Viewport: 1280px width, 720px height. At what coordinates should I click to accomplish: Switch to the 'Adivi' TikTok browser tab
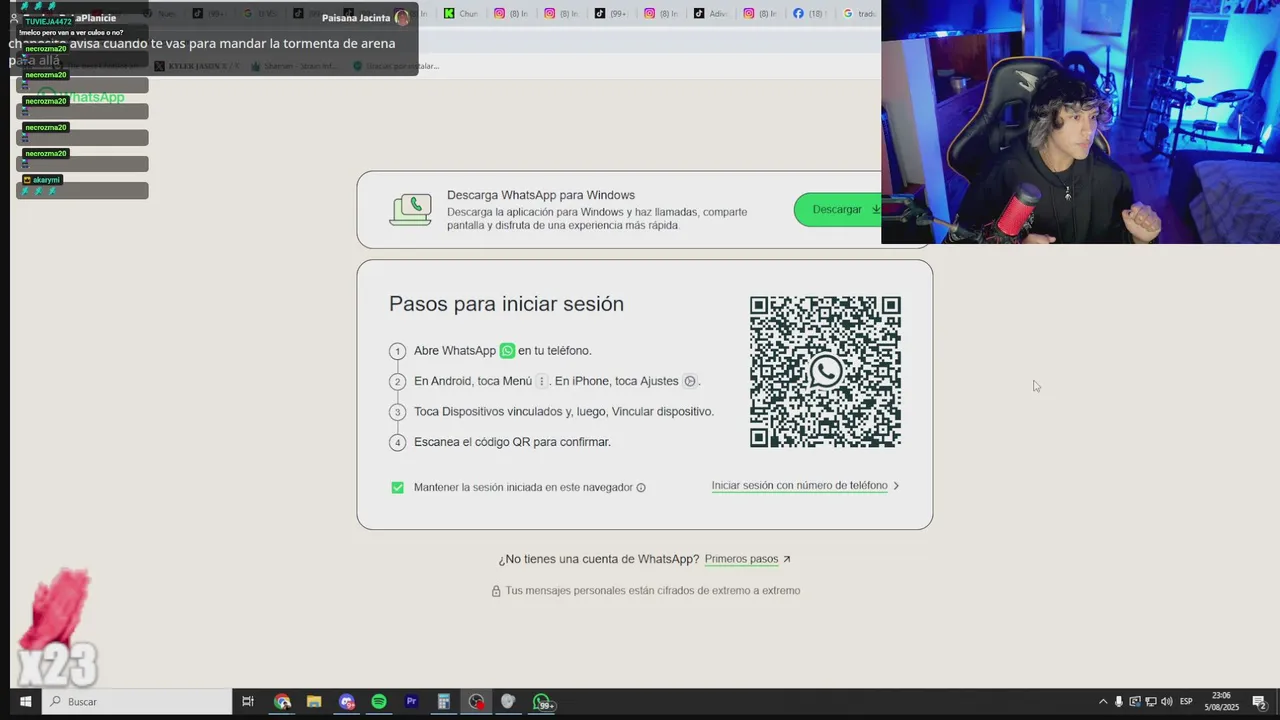pos(712,14)
